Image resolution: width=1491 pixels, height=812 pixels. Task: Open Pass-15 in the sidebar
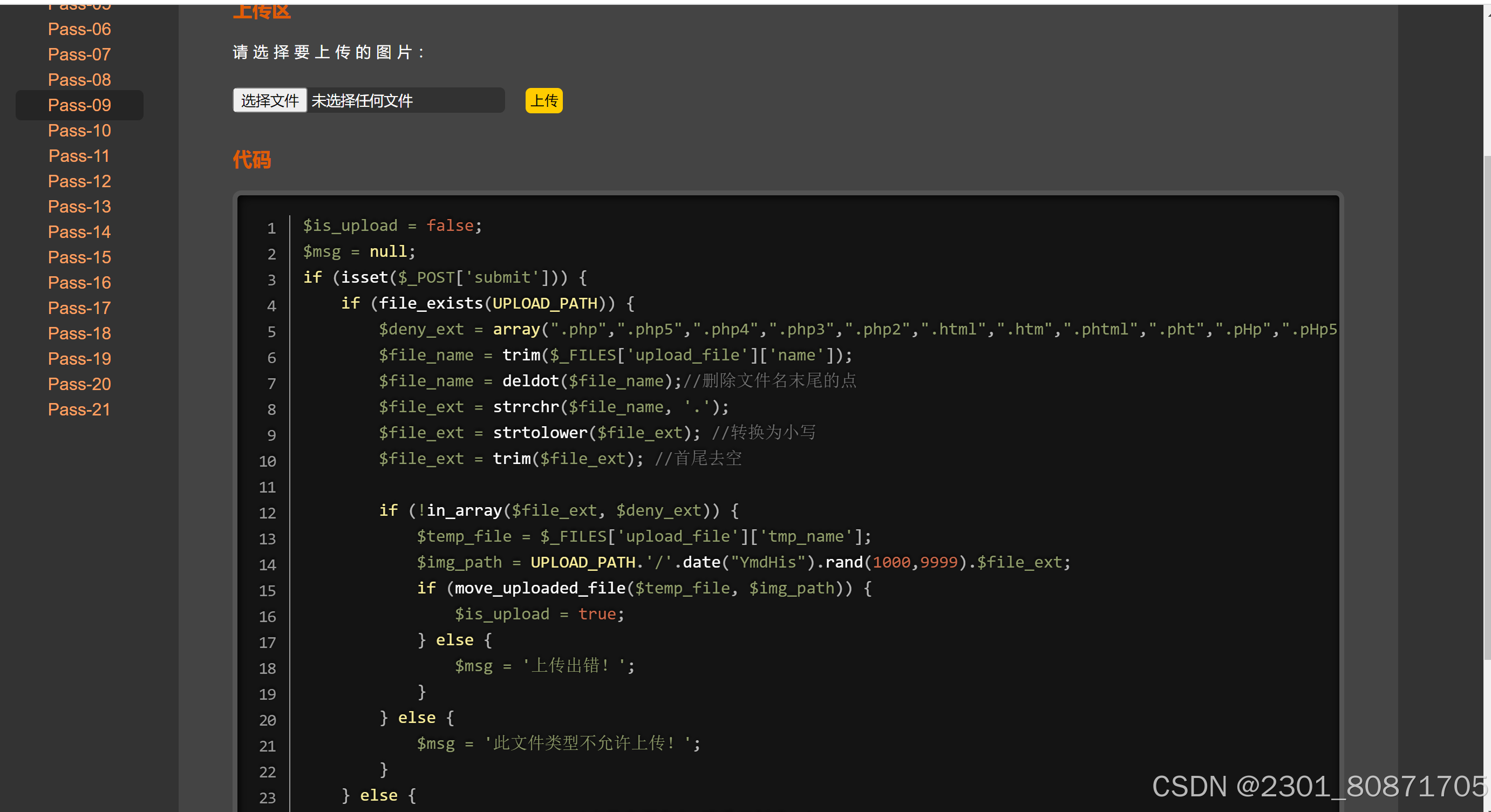(x=79, y=257)
